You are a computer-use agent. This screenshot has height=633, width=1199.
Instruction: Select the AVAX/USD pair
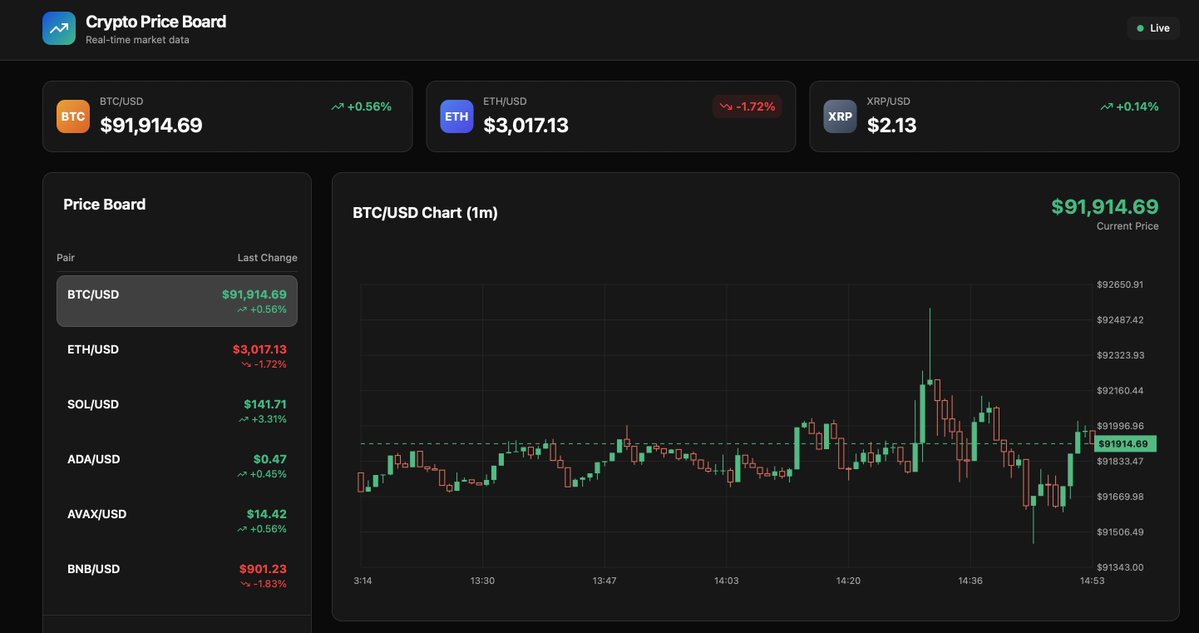point(177,520)
